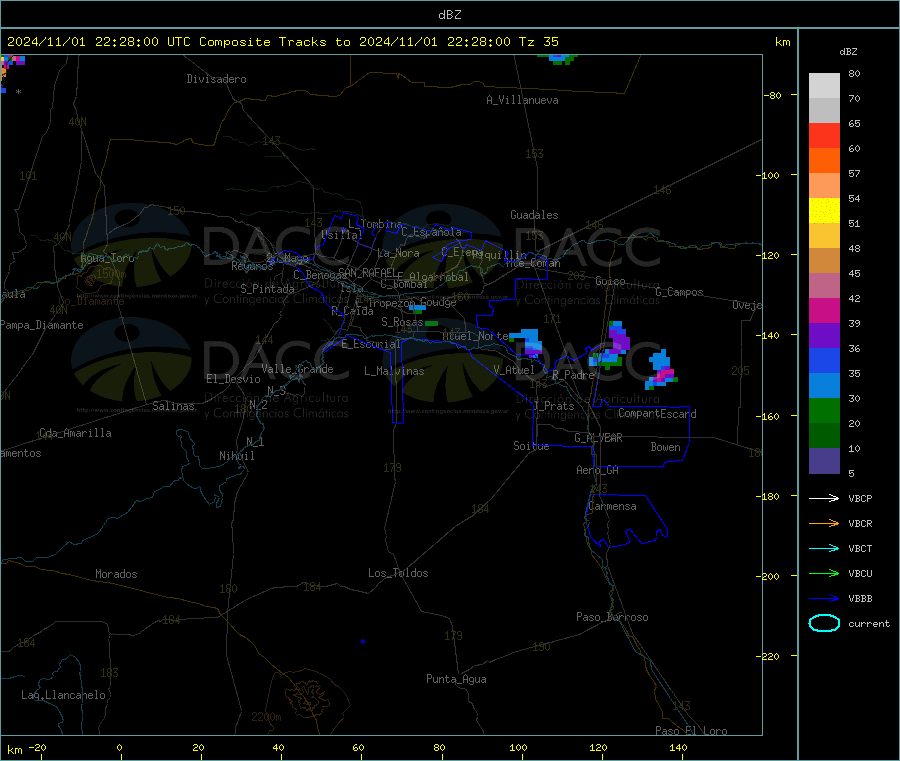The width and height of the screenshot is (900, 761).
Task: Click the S_Pintada map label
Action: click(267, 289)
